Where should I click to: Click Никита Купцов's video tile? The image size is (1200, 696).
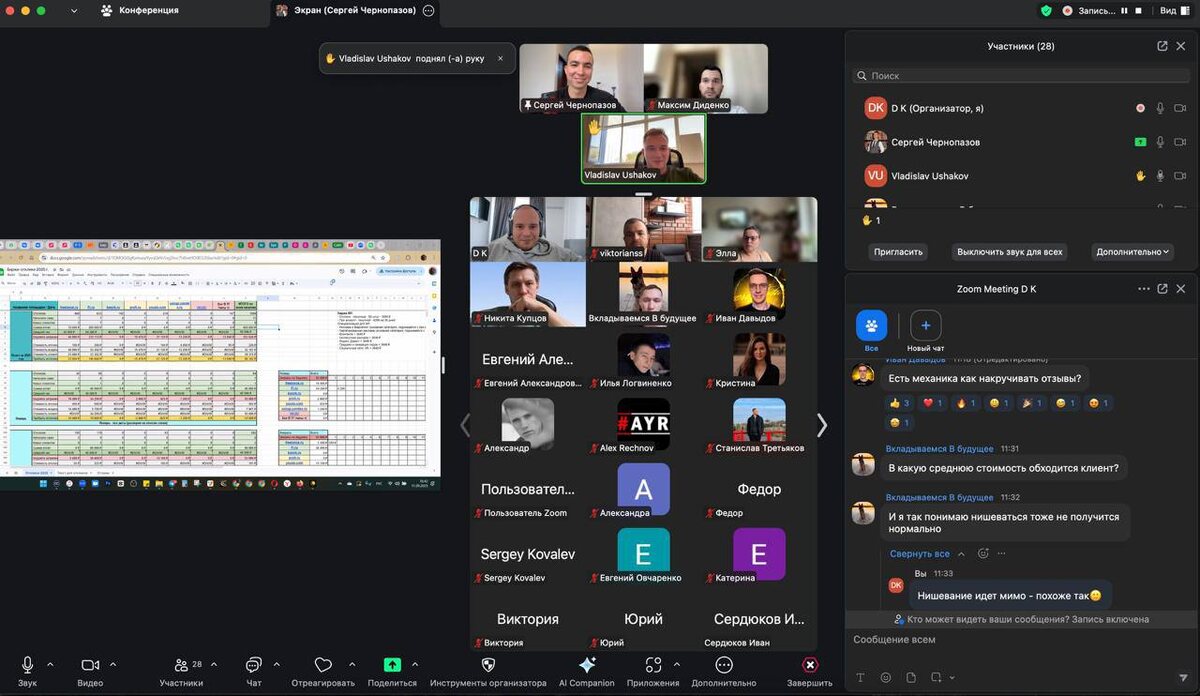tap(528, 294)
